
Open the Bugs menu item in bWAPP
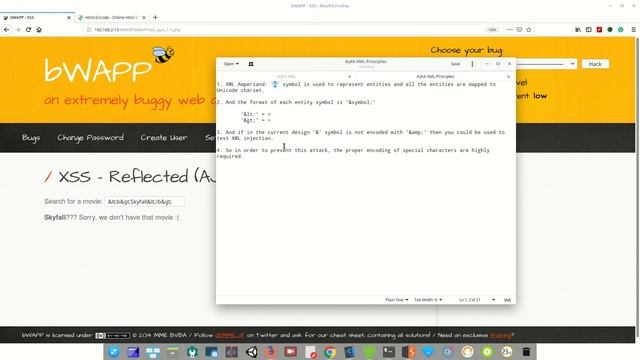tap(31, 138)
